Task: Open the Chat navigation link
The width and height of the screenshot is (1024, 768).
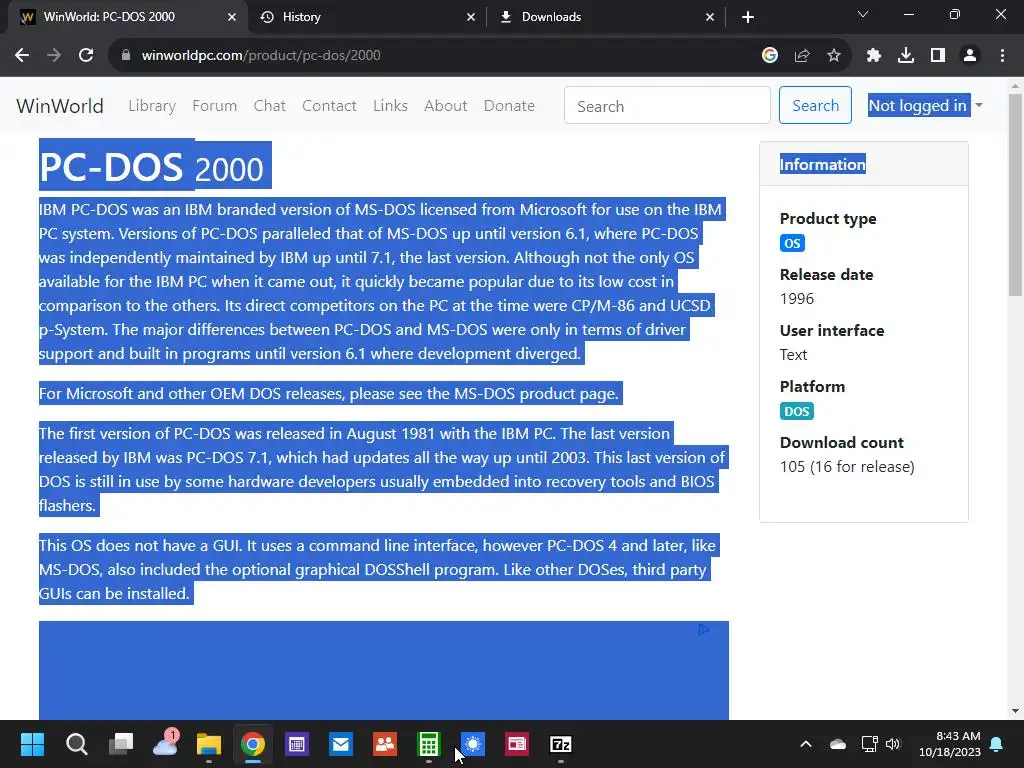Action: [x=270, y=106]
